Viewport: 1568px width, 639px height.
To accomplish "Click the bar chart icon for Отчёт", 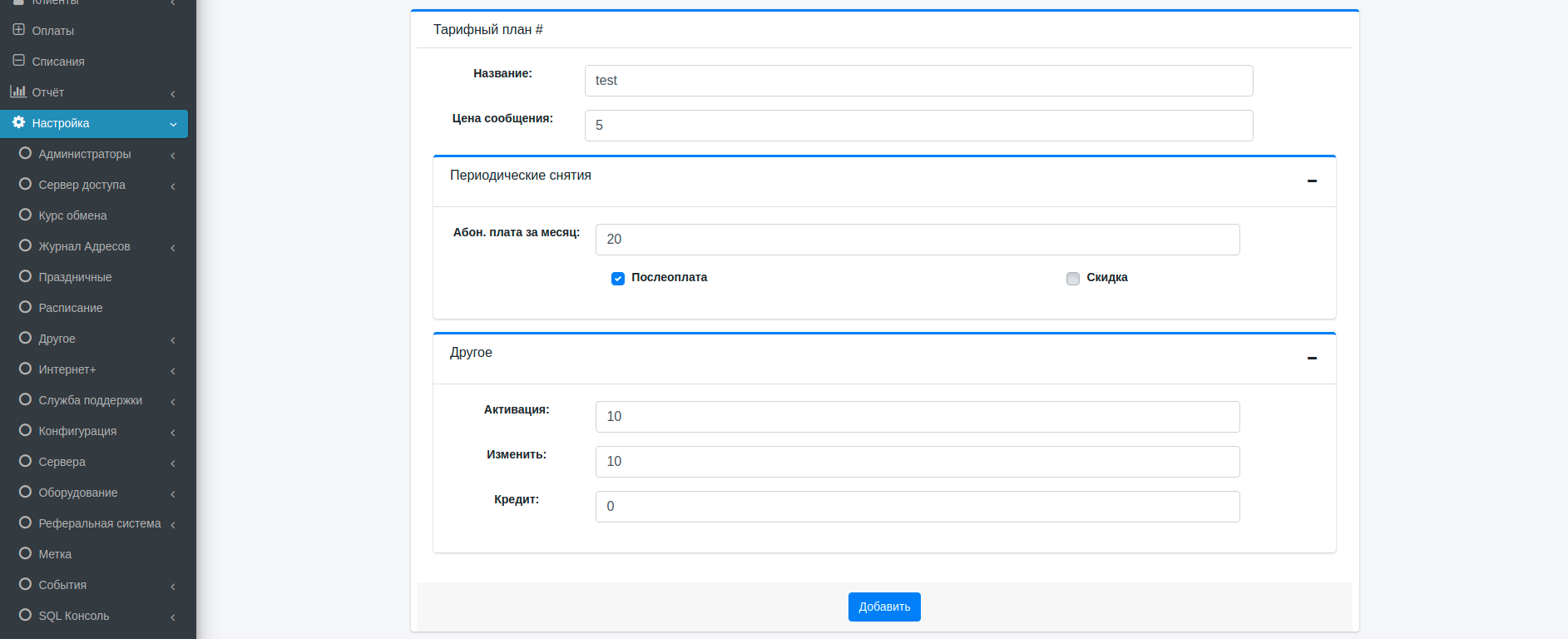I will 18,92.
